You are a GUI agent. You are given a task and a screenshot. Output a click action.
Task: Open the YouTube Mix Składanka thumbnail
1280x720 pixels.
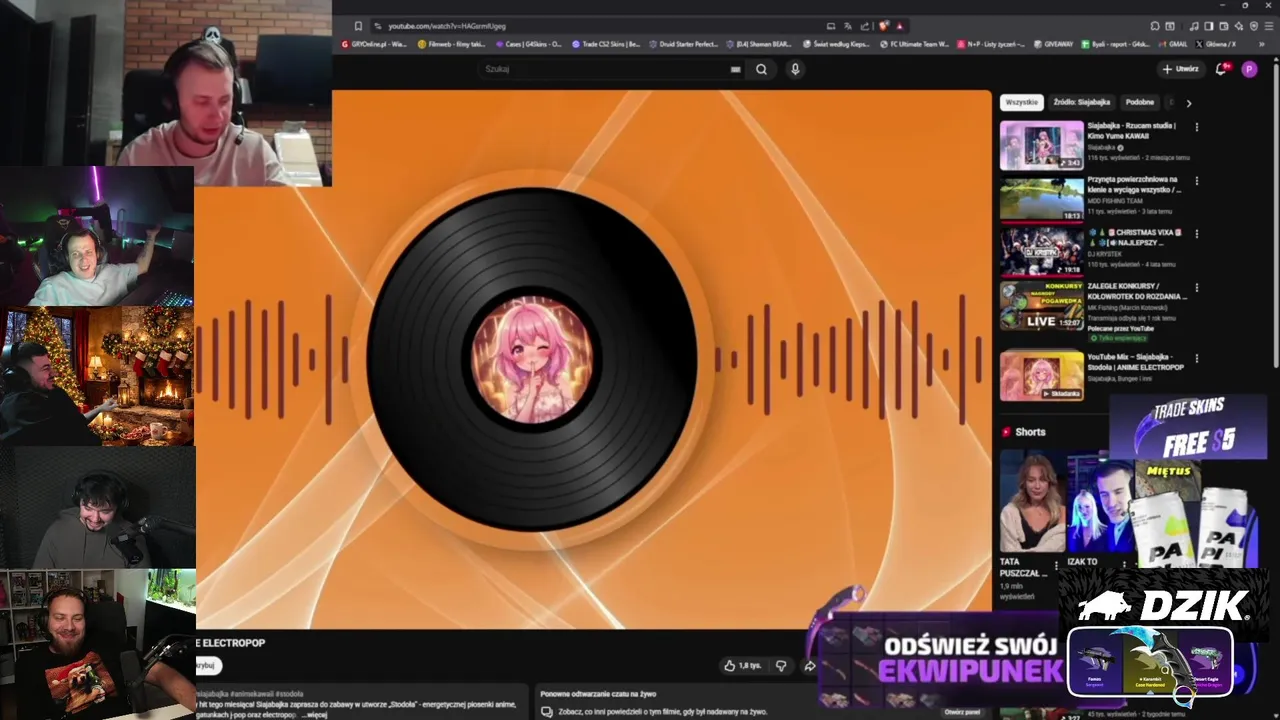click(x=1041, y=376)
